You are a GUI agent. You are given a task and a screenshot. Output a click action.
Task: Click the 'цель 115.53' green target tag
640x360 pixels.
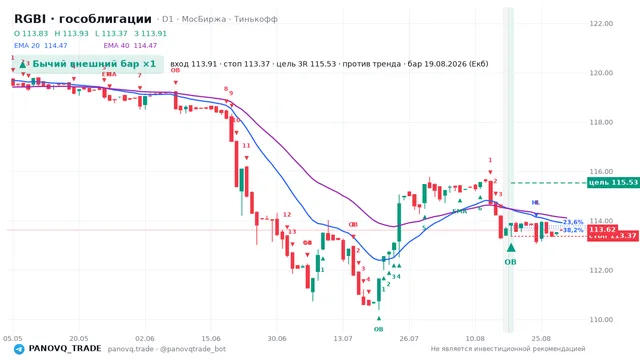(x=613, y=182)
